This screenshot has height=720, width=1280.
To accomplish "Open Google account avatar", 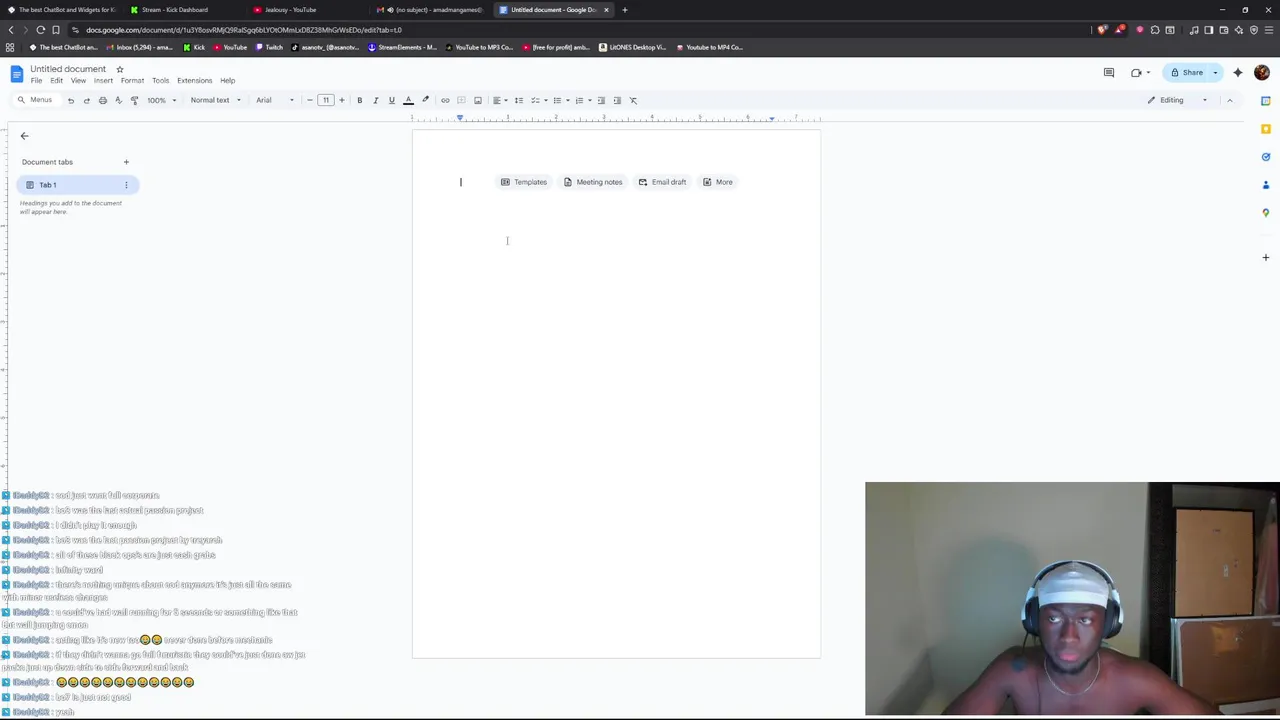I will pyautogui.click(x=1262, y=72).
